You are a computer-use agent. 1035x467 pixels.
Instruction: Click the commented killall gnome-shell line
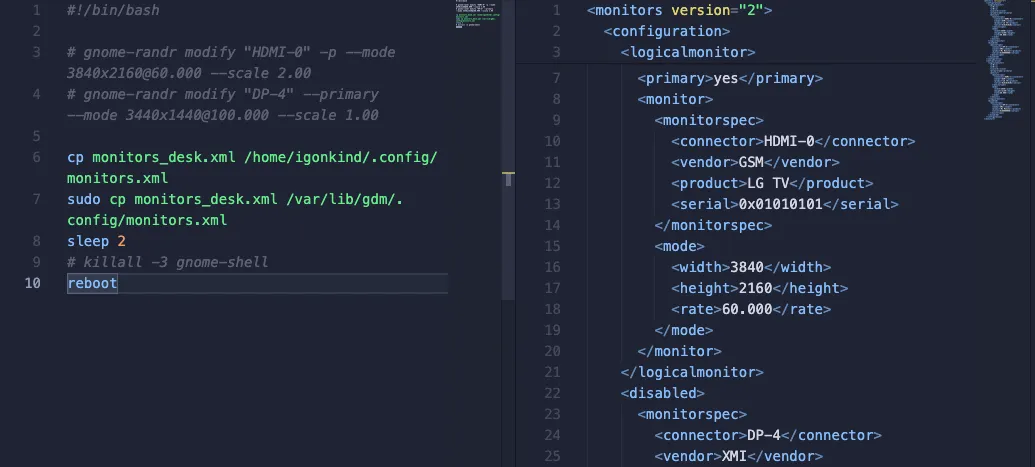(x=168, y=262)
